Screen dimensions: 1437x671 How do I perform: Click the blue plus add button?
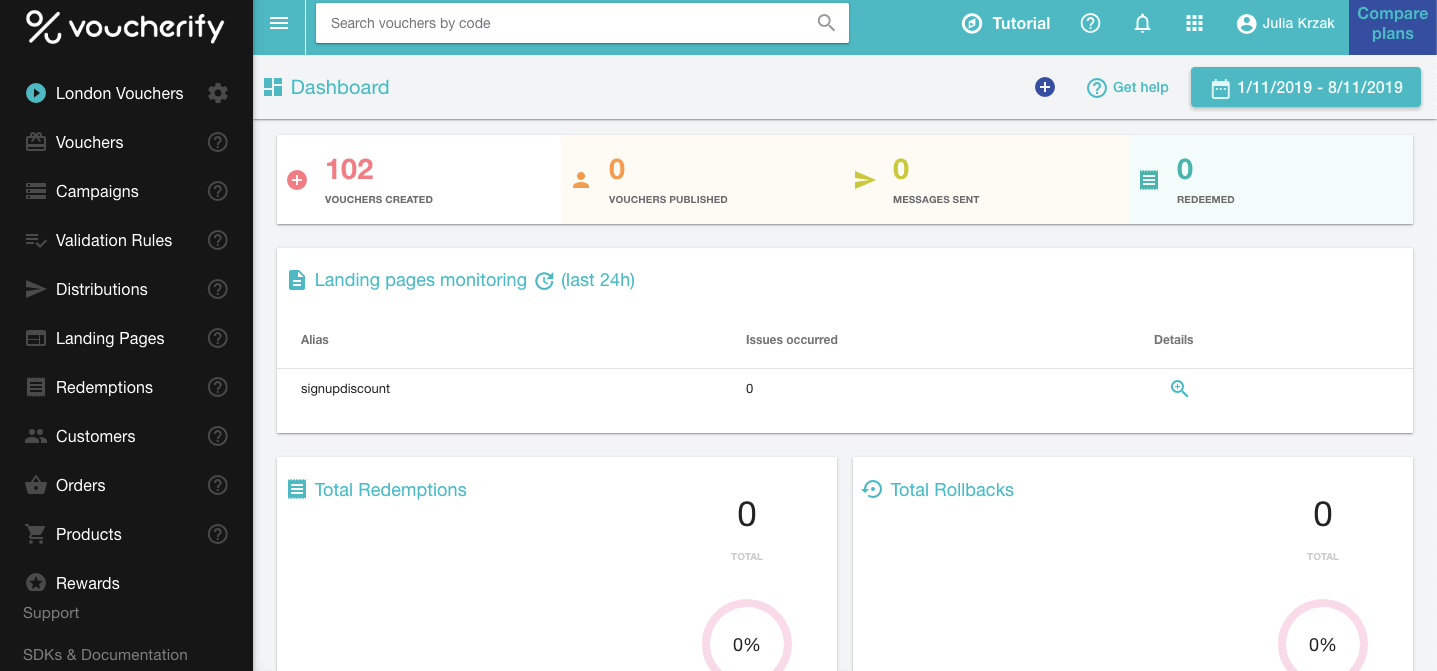1045,87
